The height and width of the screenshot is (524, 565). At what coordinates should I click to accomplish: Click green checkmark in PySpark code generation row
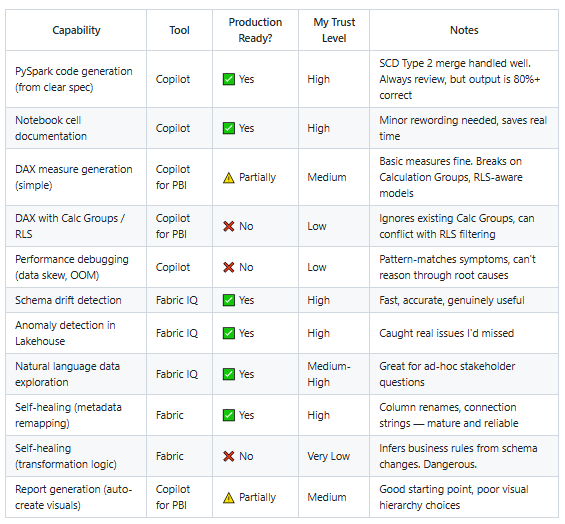point(228,79)
